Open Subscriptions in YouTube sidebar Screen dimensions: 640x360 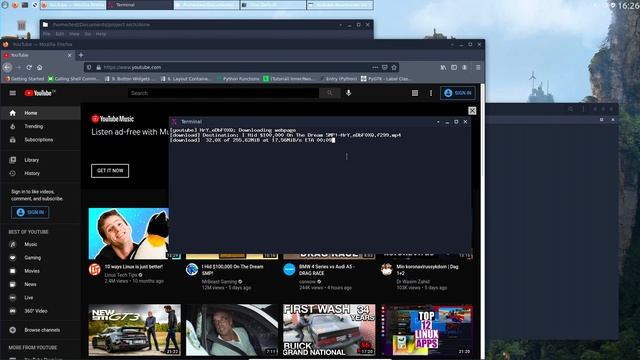[40, 140]
